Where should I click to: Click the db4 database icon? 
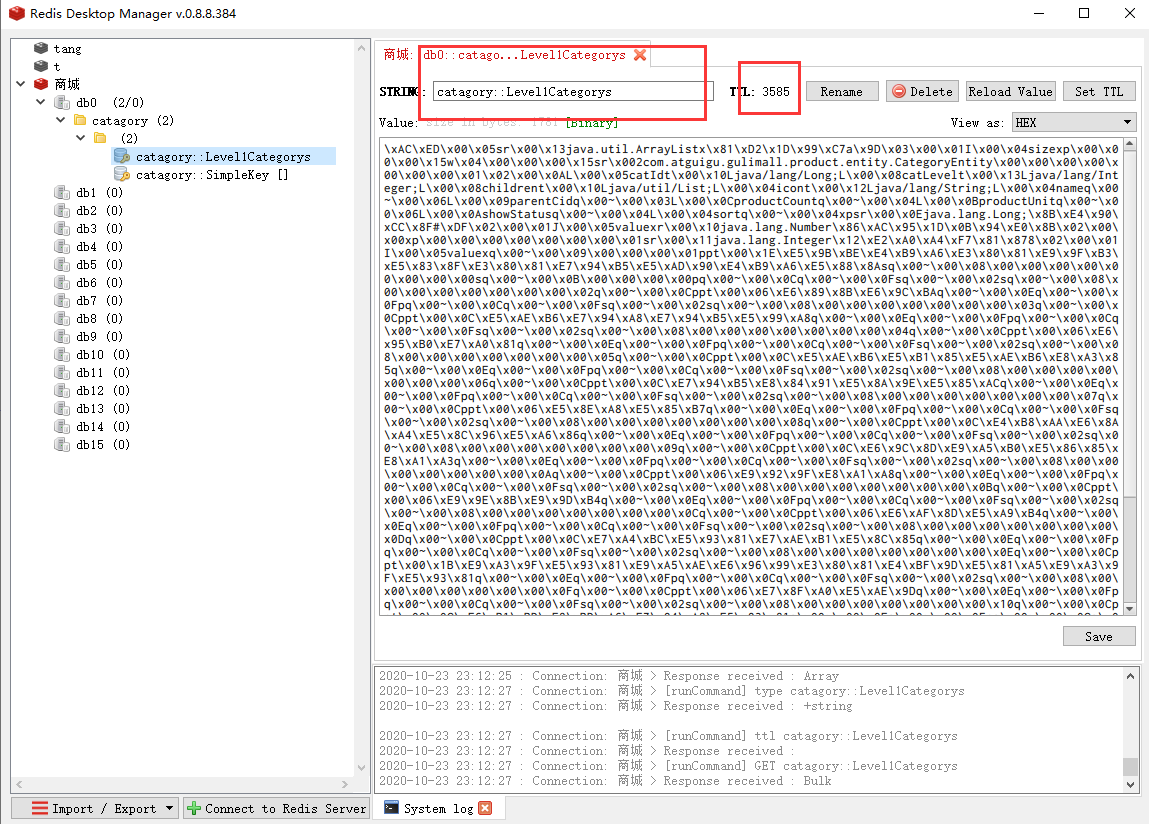click(62, 246)
